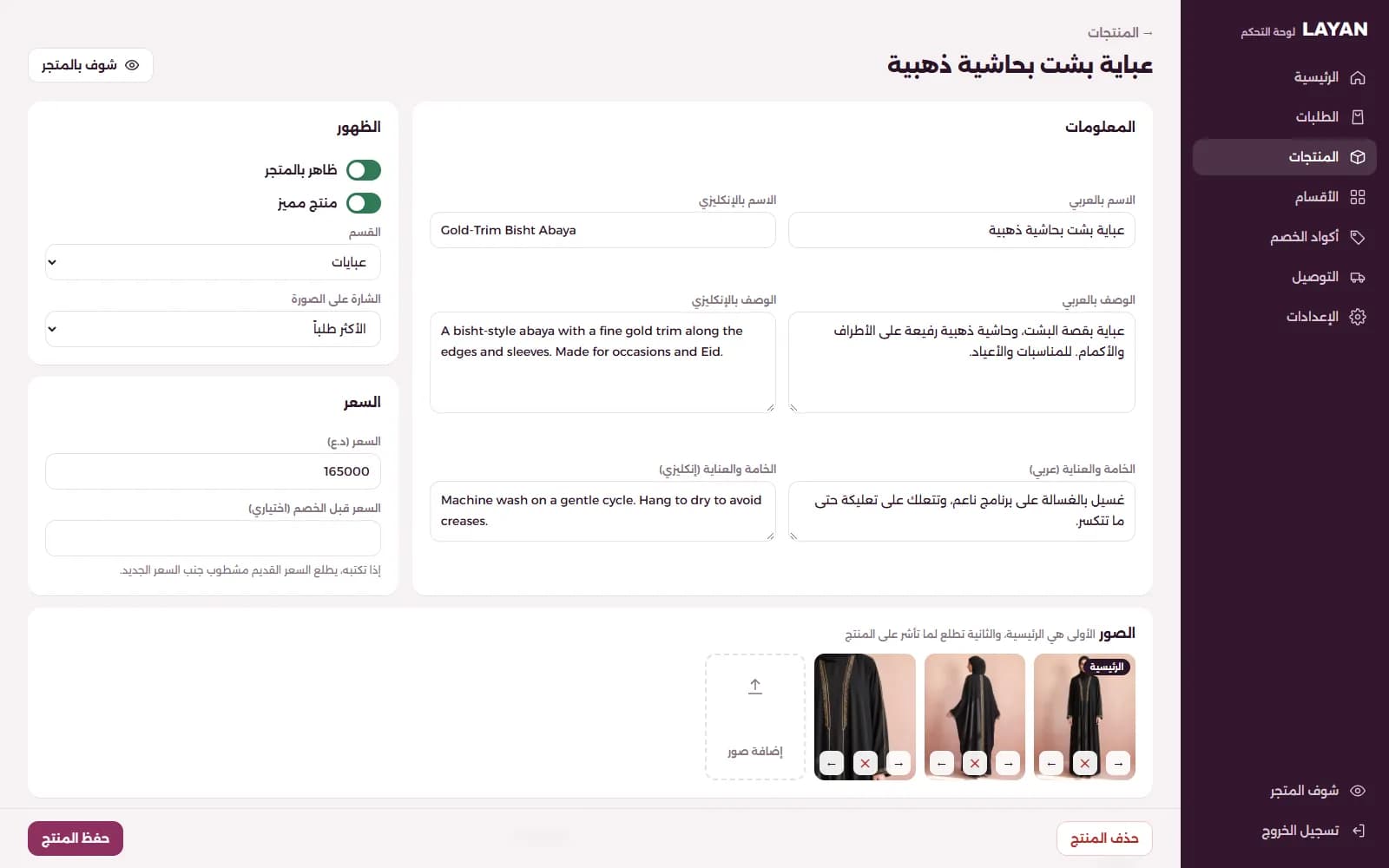Click the English care textarea about machine wash
Viewport: 1389px width, 868px height.
(x=602, y=511)
